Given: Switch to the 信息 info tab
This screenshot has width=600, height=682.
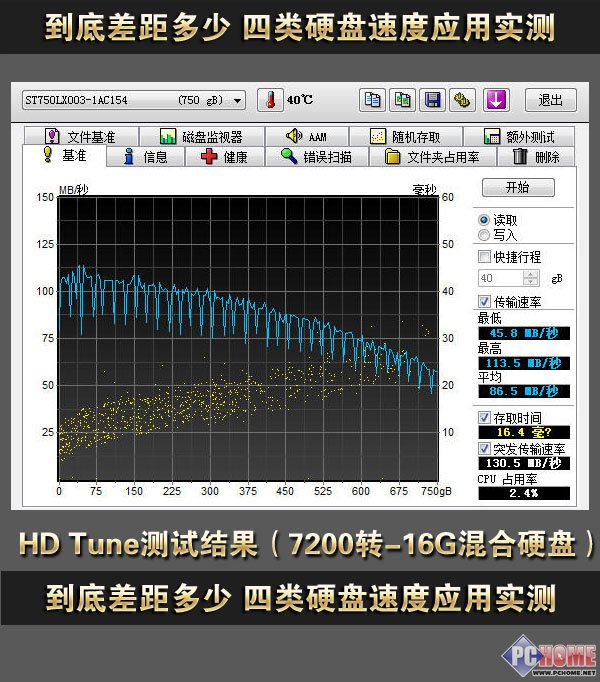Looking at the screenshot, I should coord(146,157).
